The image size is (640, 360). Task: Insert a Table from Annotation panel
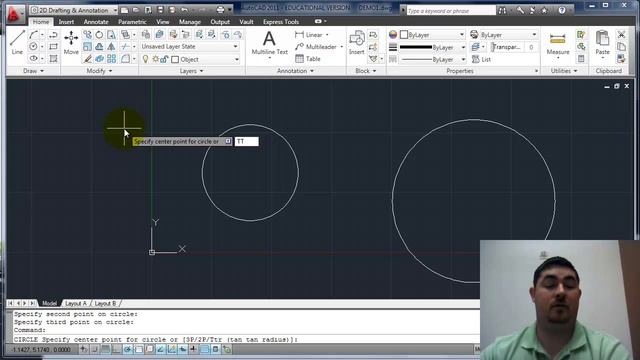pyautogui.click(x=308, y=59)
